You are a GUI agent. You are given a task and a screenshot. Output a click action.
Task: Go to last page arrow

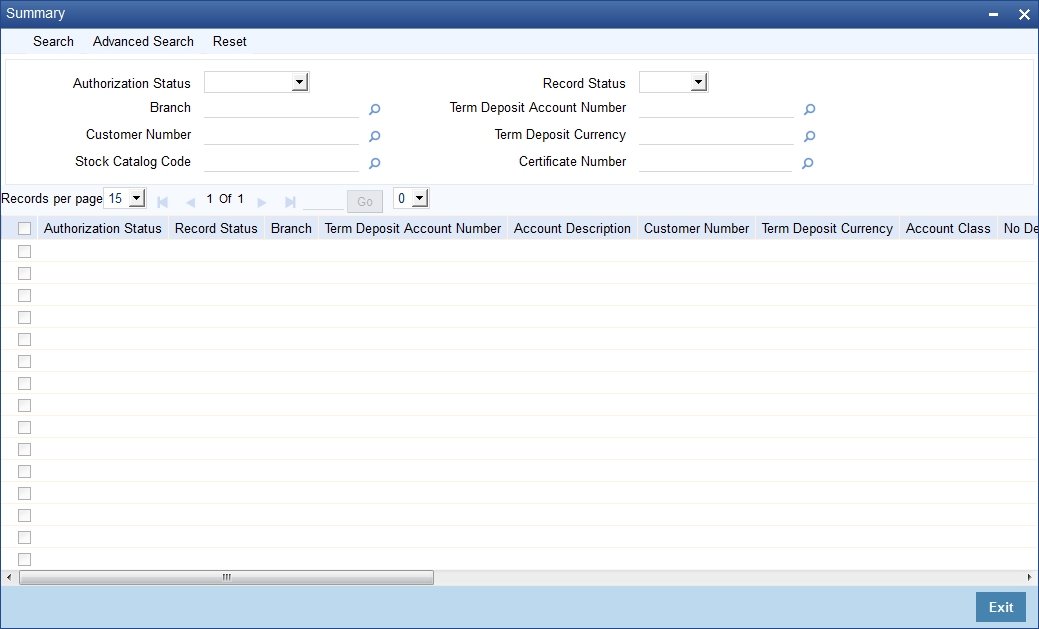[290, 202]
